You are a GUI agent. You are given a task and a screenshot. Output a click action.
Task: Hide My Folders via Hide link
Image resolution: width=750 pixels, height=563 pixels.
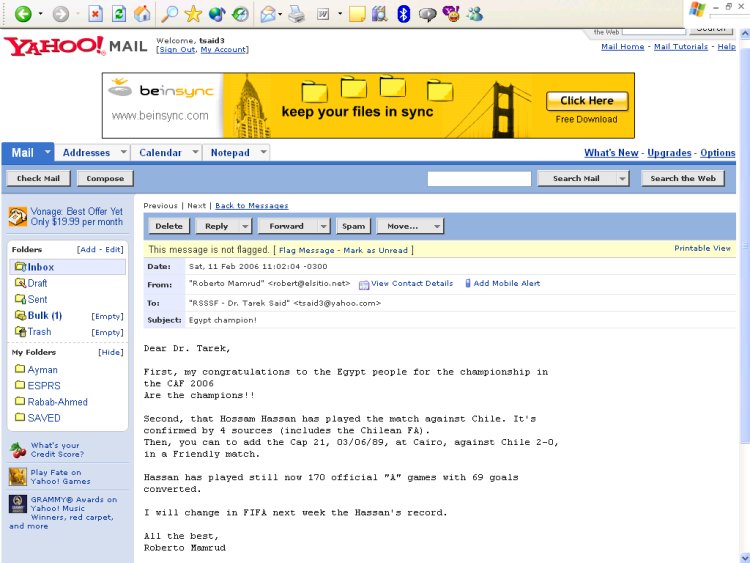pyautogui.click(x=110, y=353)
